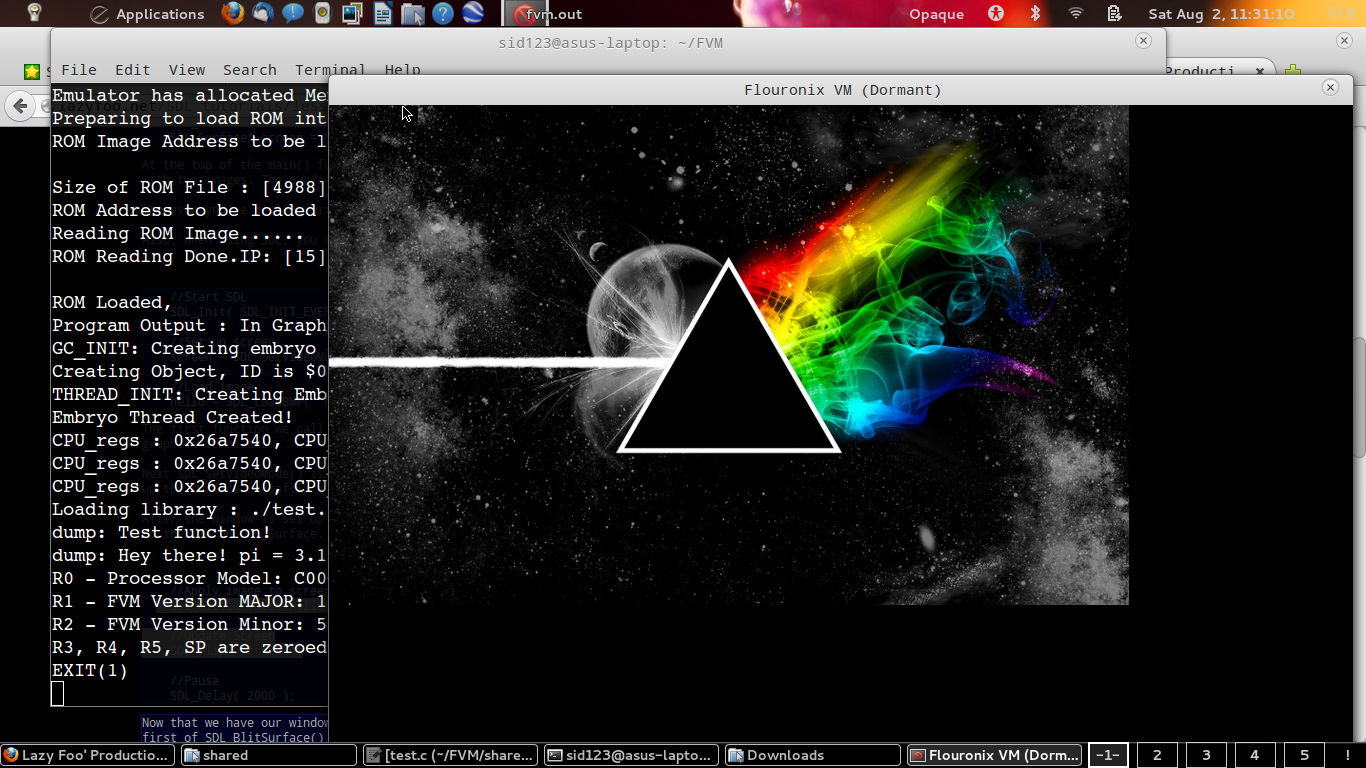
Task: Click the Flouronix VM (Dormant) title bar
Action: [x=843, y=89]
